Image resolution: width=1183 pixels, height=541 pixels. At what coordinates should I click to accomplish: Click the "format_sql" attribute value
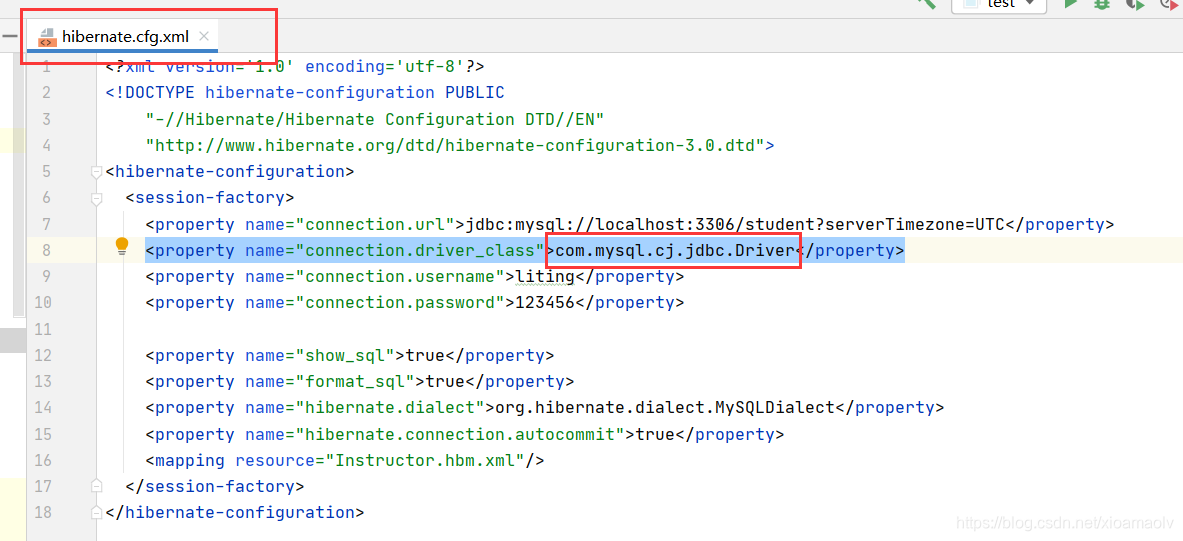[x=355, y=382]
